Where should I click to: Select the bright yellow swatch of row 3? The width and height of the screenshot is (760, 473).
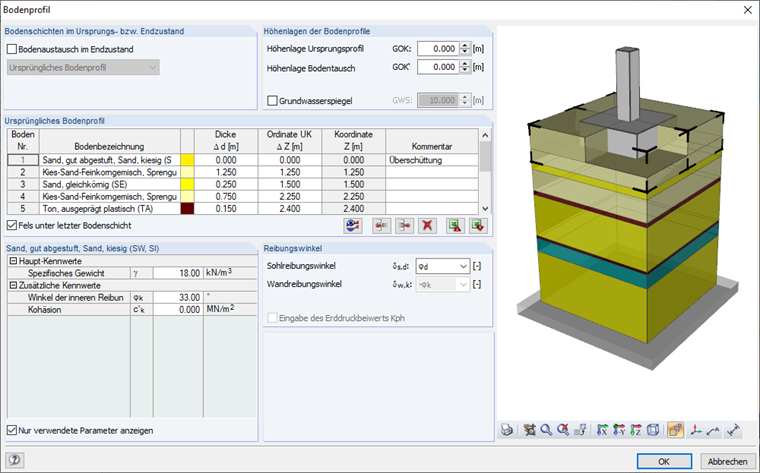click(187, 184)
